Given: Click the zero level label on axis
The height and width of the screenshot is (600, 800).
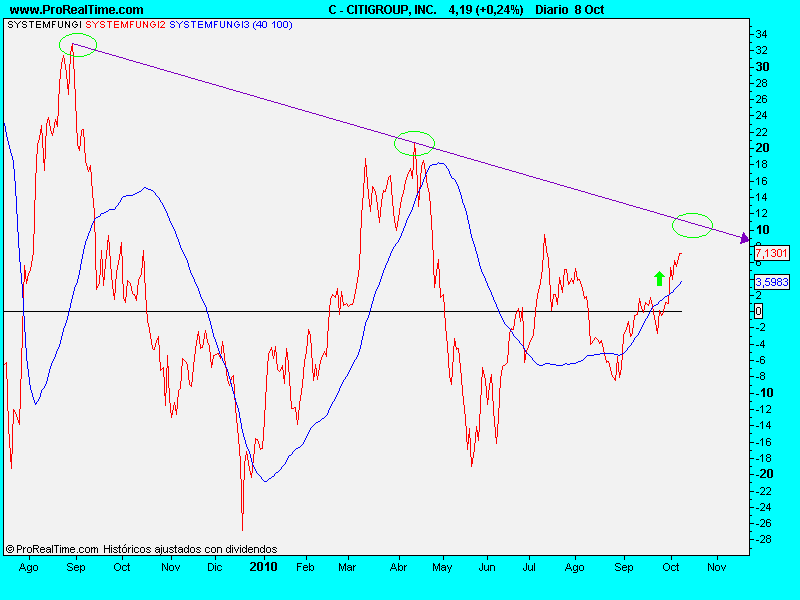Looking at the screenshot, I should [x=758, y=311].
